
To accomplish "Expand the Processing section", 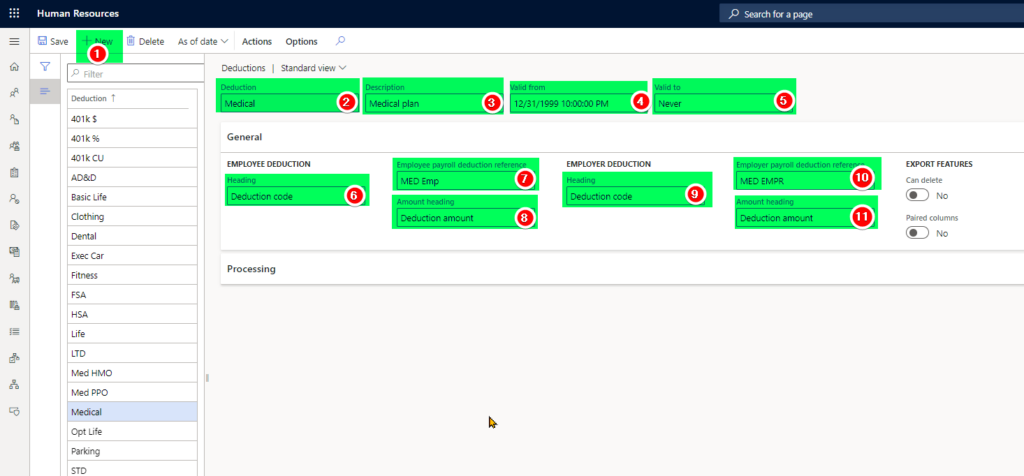I will pos(251,268).
